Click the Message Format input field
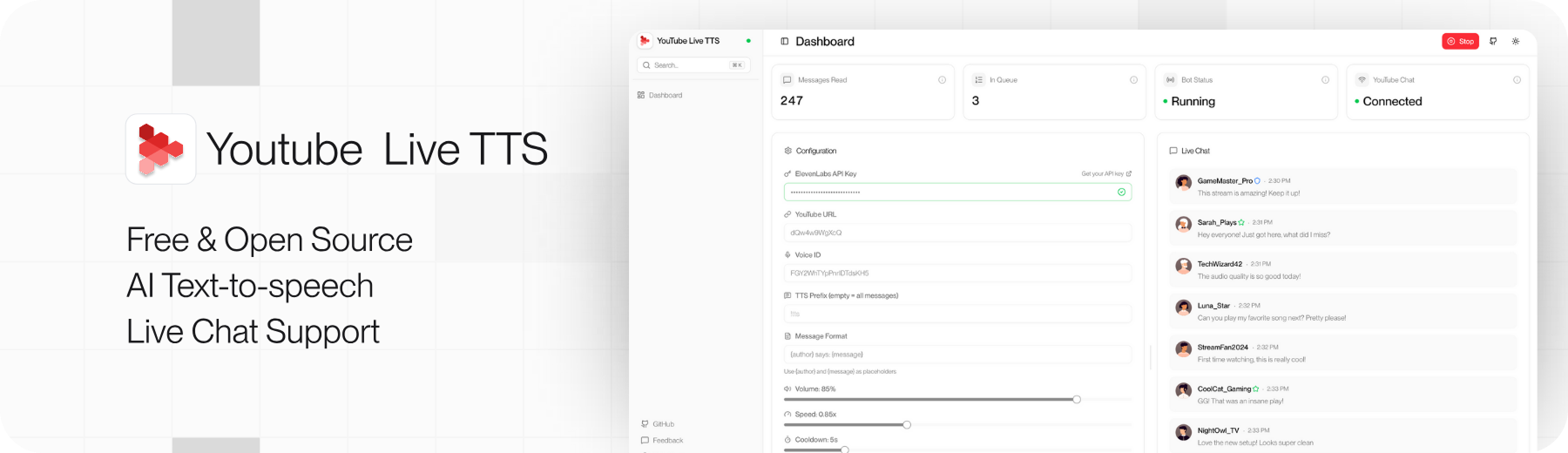 pos(957,355)
